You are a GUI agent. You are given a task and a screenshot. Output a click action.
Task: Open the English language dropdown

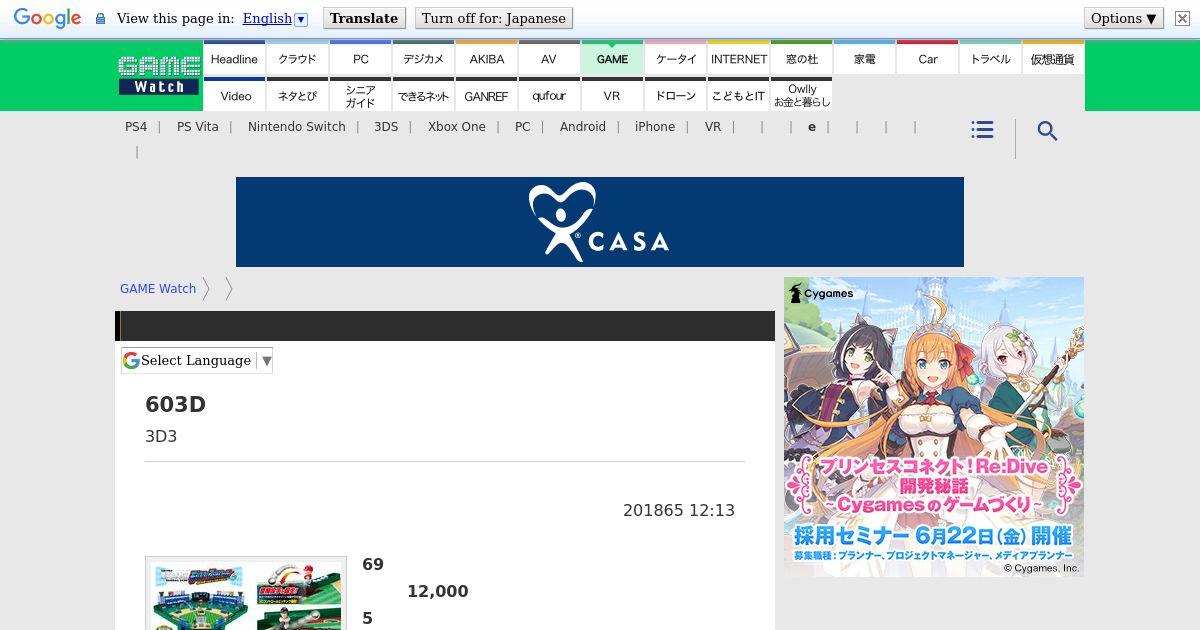275,18
